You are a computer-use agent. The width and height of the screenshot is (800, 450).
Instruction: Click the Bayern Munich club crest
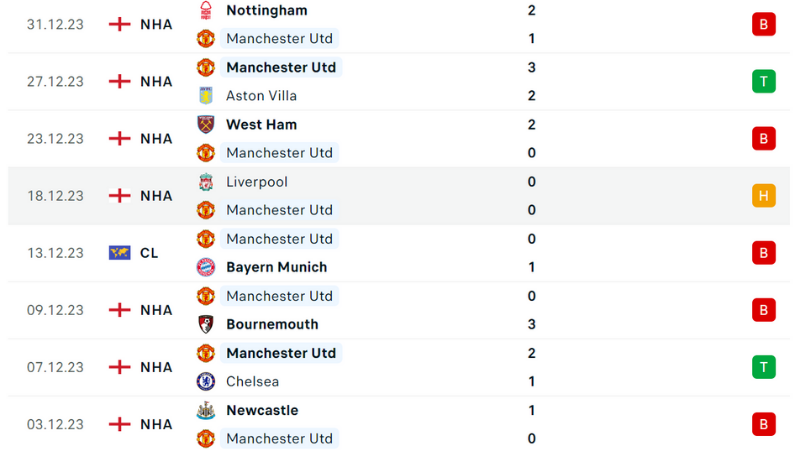(x=206, y=267)
